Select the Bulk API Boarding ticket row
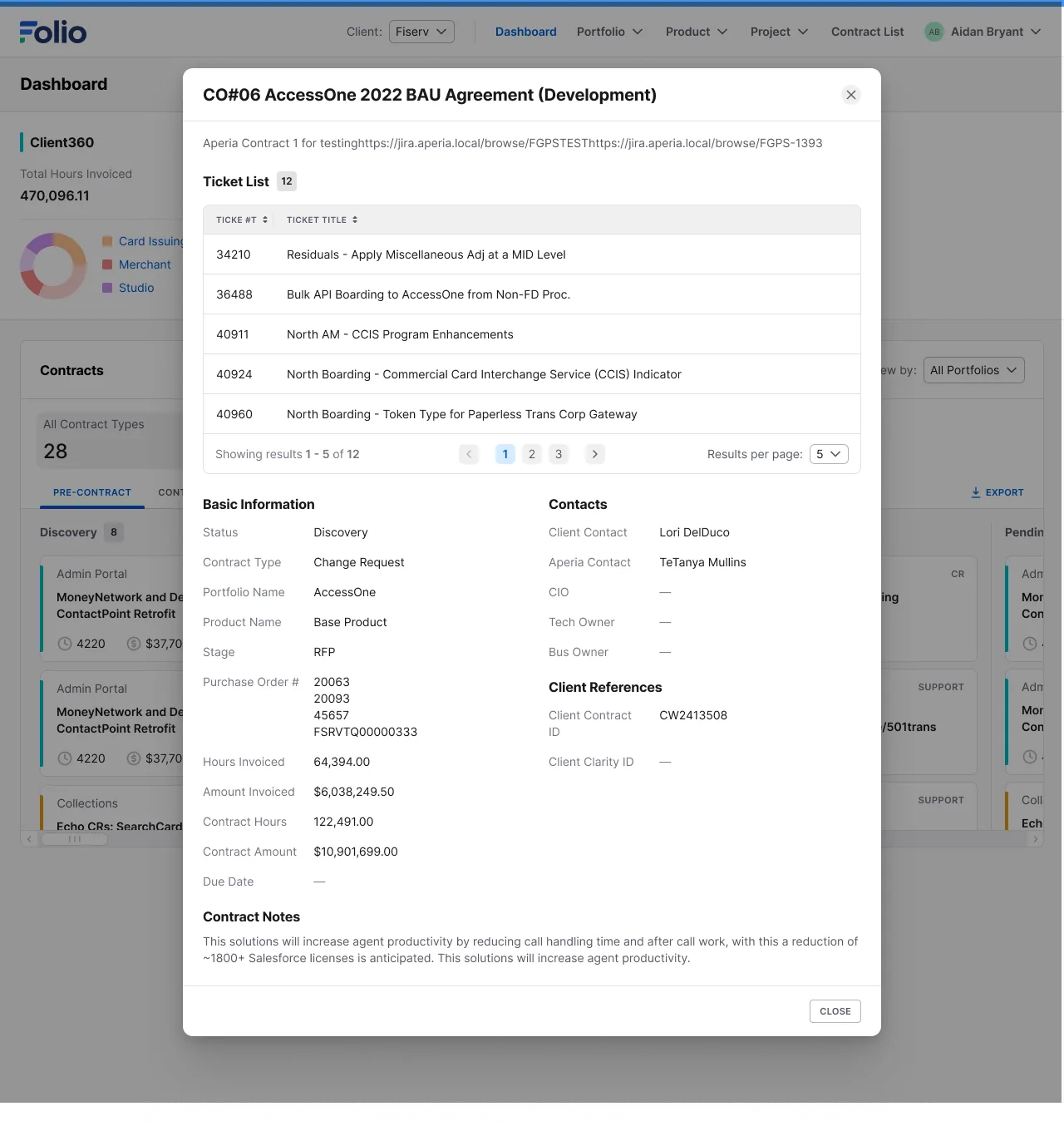Image resolution: width=1064 pixels, height=1126 pixels. 532,294
